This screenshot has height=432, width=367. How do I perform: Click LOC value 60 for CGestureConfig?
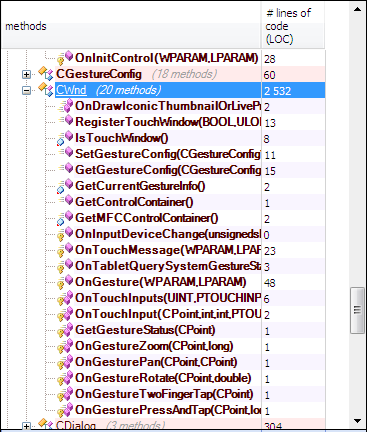[269, 75]
